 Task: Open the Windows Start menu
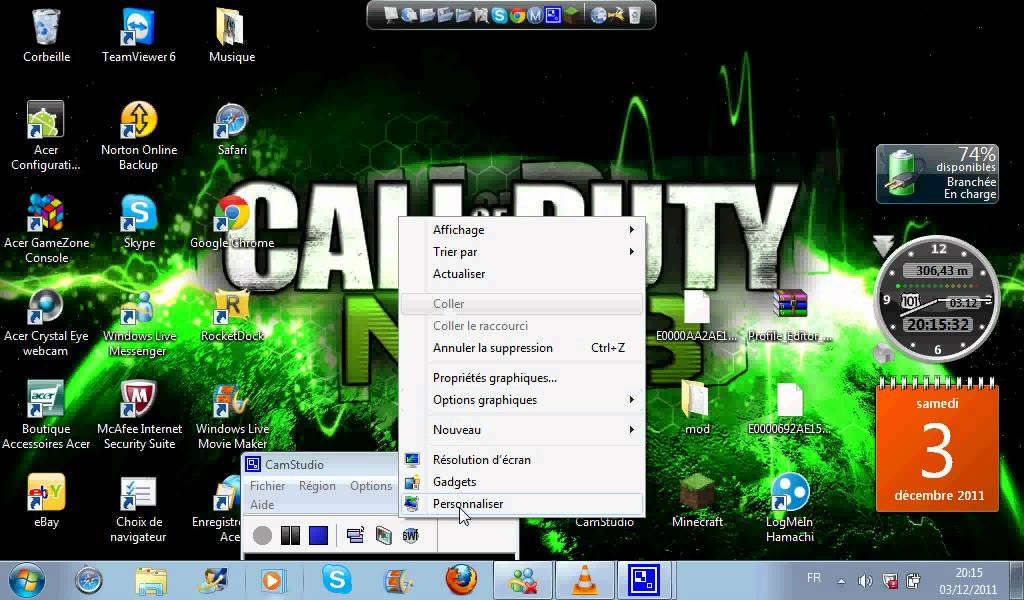coord(27,580)
